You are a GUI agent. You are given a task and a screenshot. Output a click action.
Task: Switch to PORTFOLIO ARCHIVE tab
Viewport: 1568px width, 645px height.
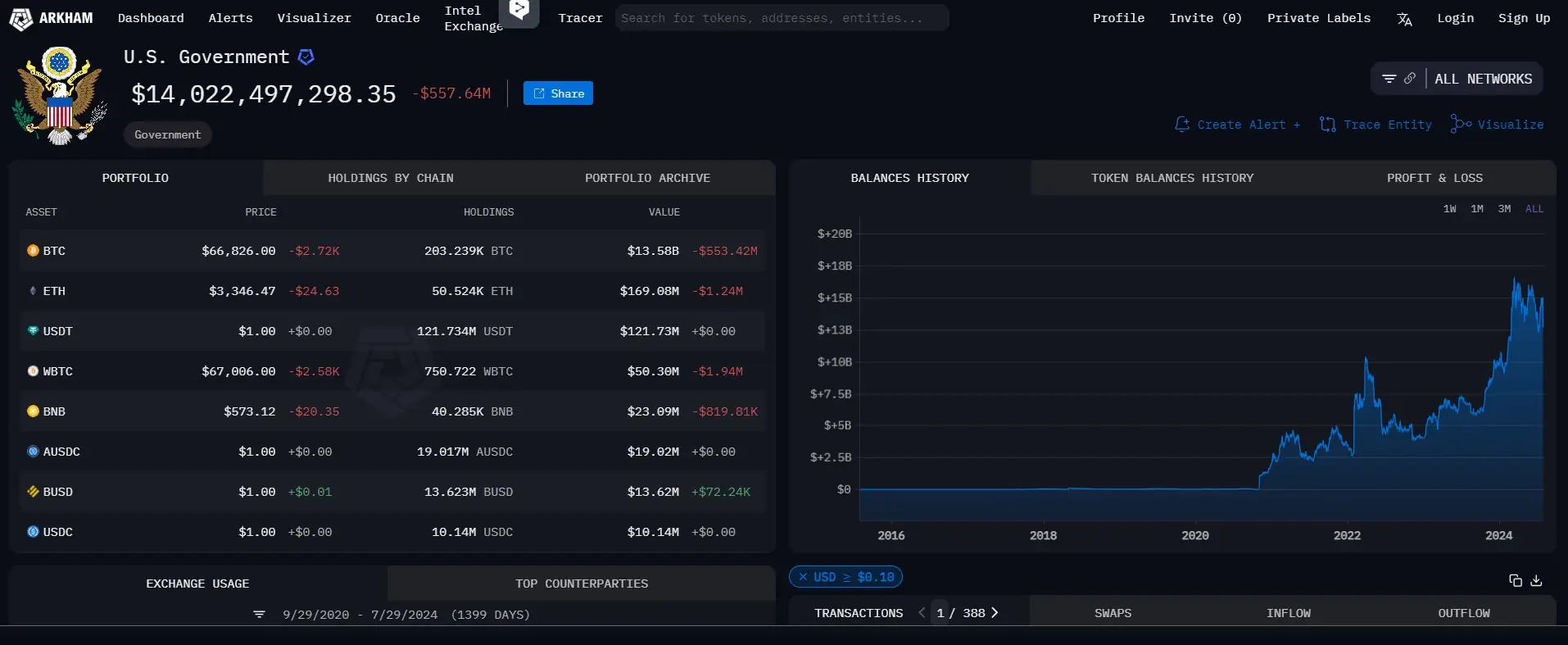(647, 178)
